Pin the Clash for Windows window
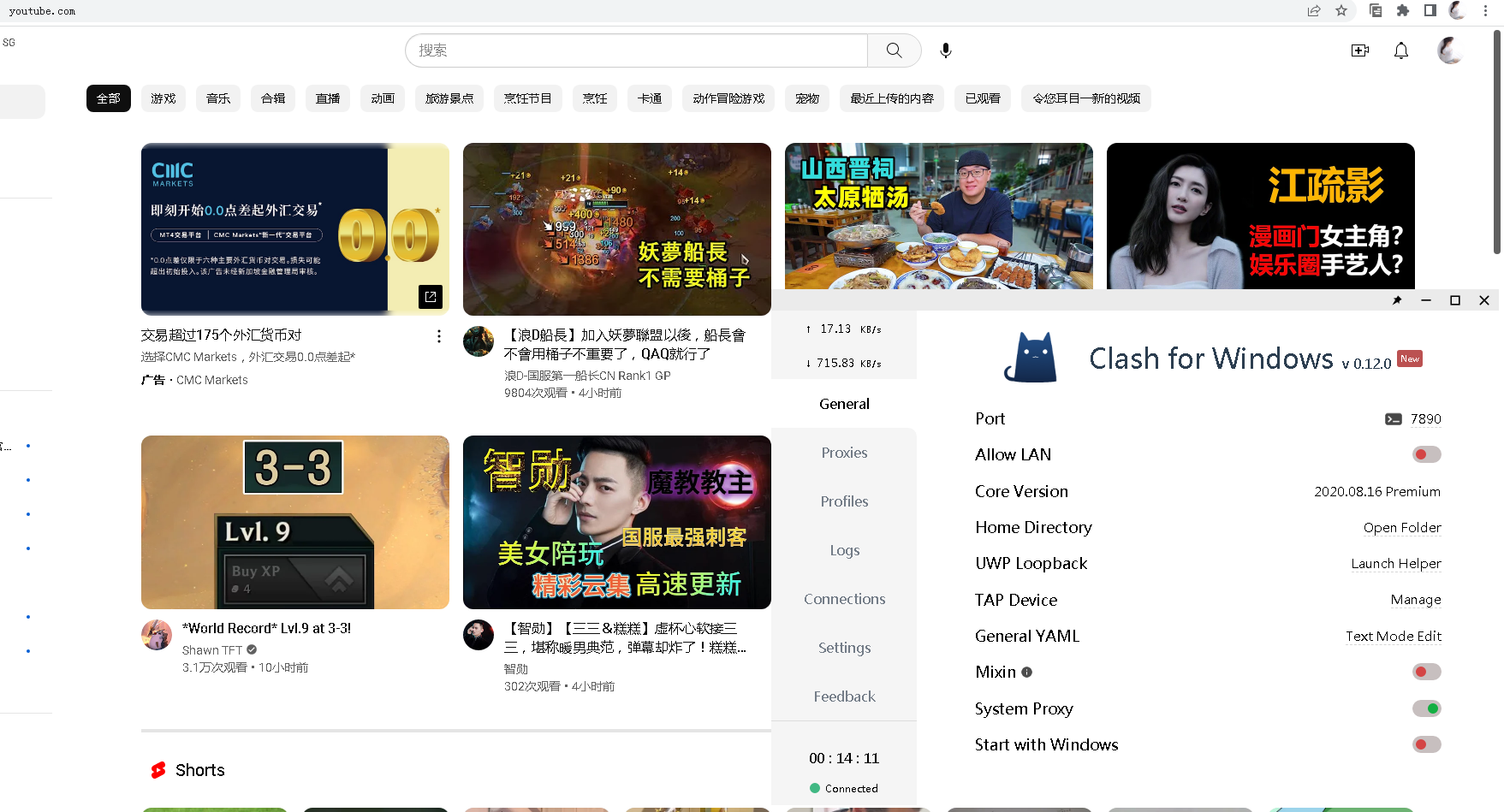The width and height of the screenshot is (1504, 812). (1397, 300)
